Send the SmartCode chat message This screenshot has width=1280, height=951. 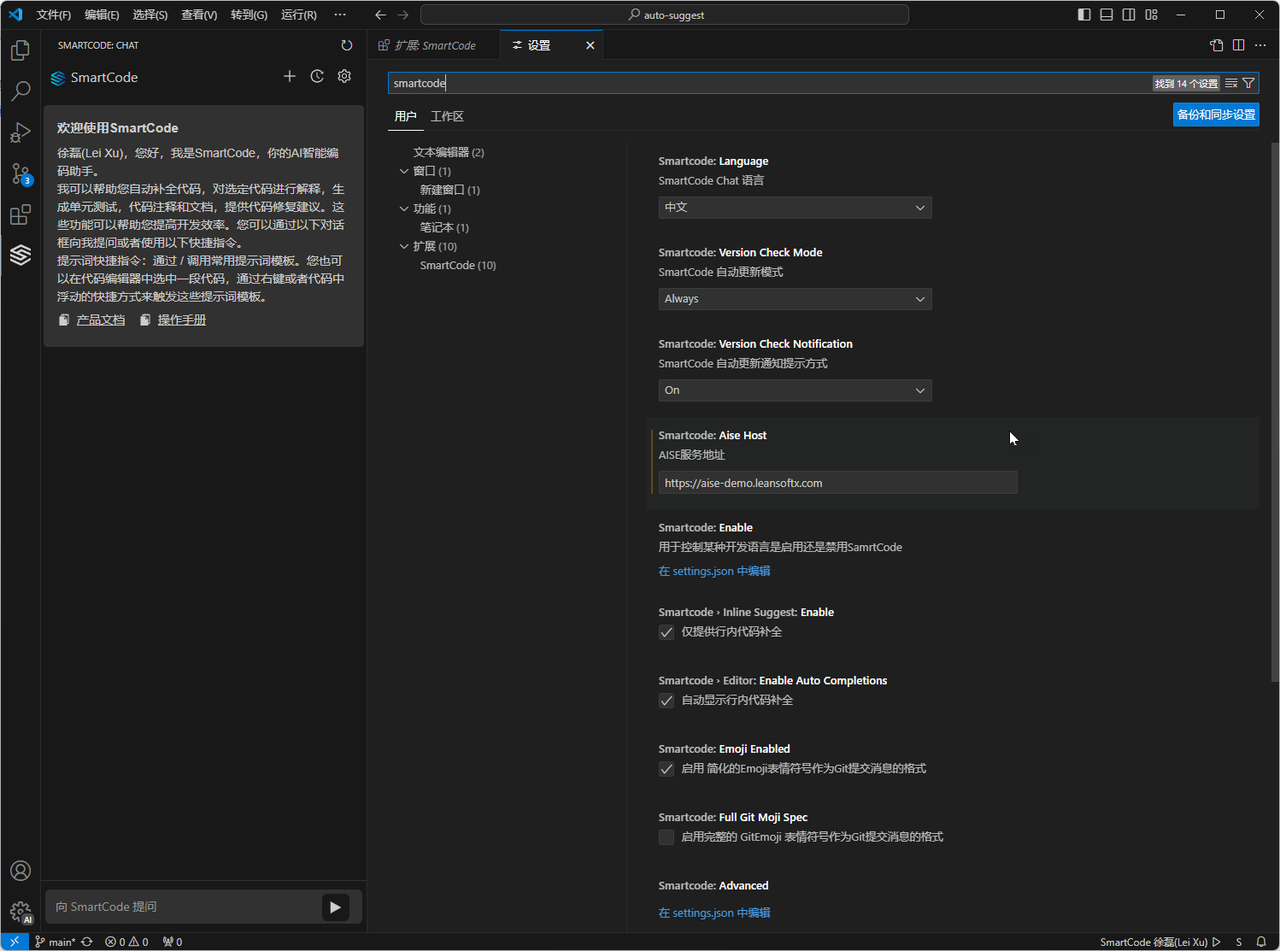(335, 907)
